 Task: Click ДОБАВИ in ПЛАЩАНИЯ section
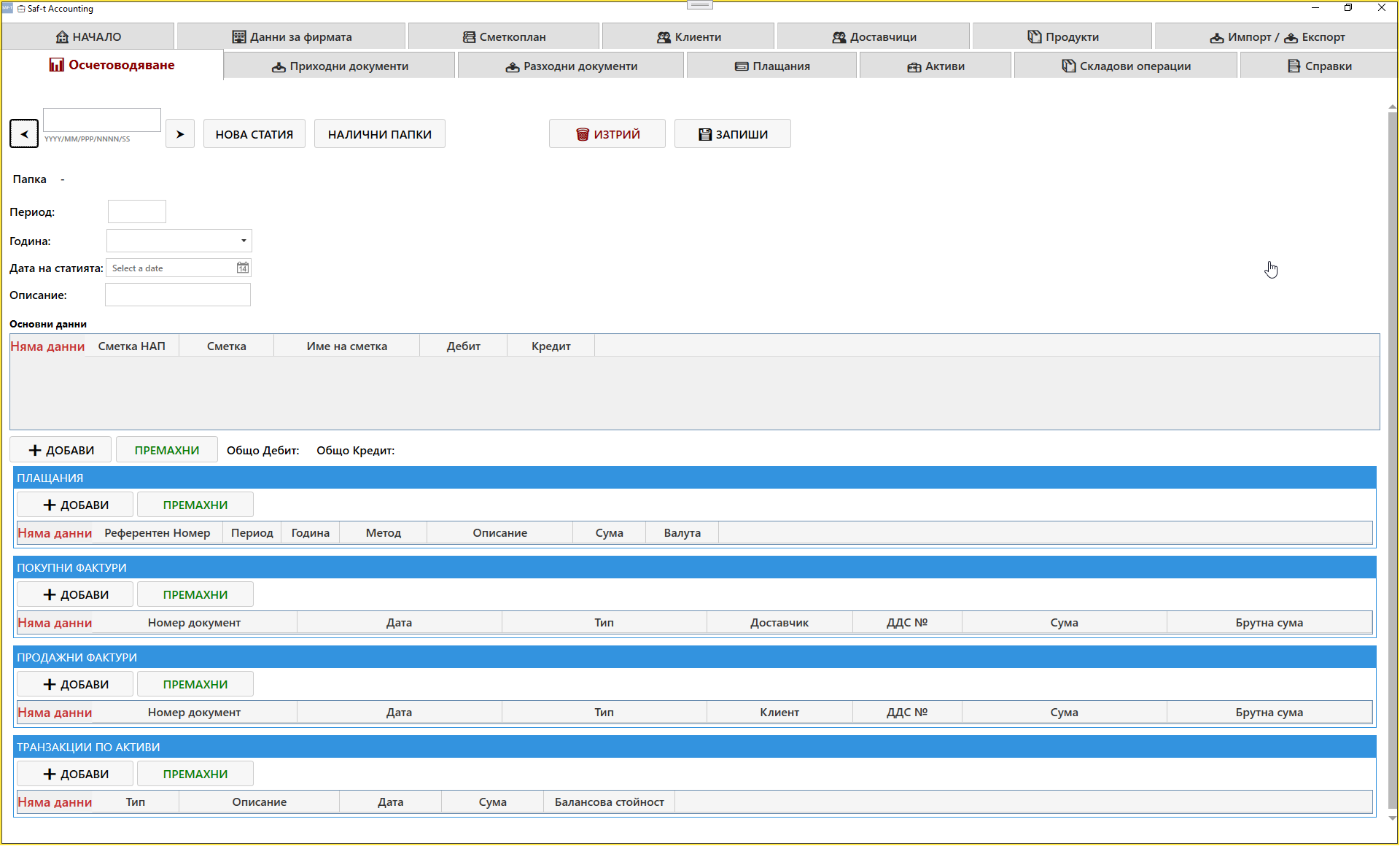coord(75,505)
